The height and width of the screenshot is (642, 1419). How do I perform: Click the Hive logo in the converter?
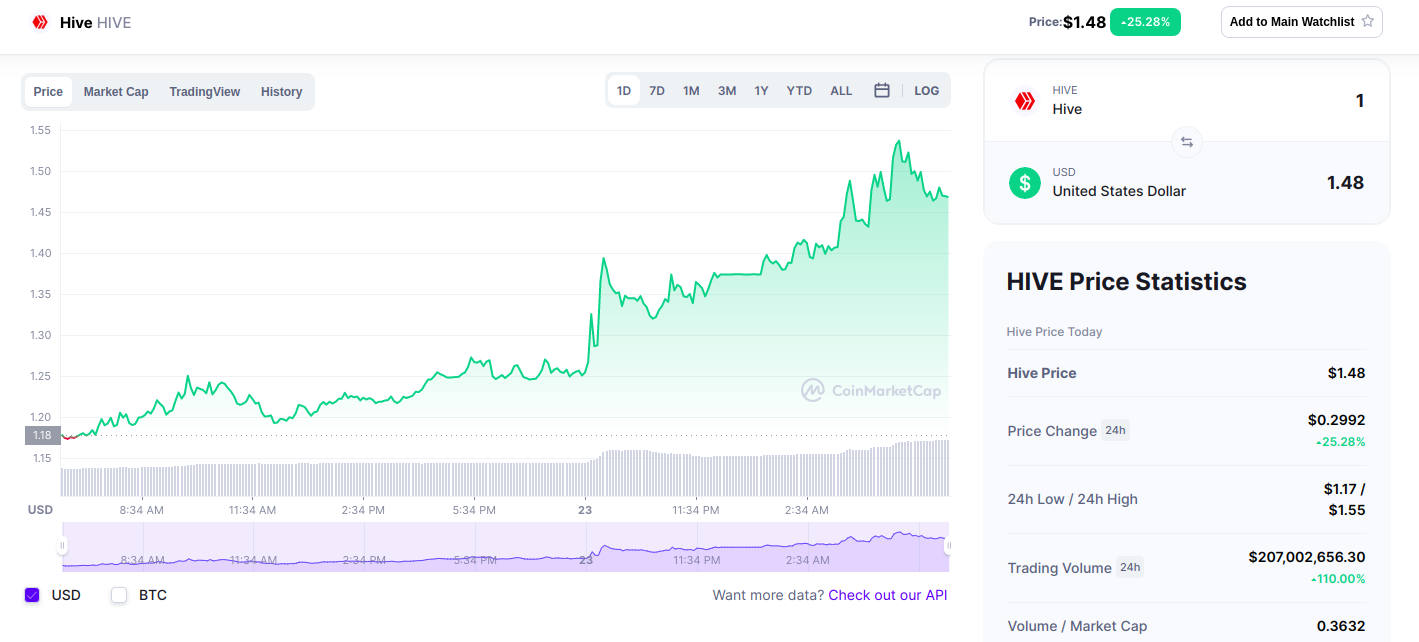pyautogui.click(x=1024, y=100)
